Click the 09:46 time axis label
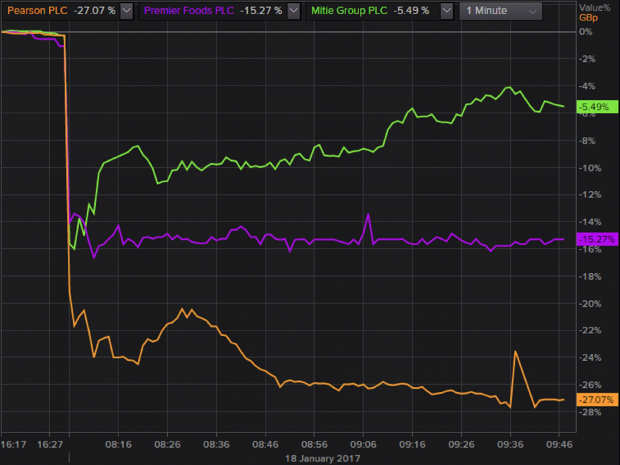Viewport: 620px width, 465px height. click(x=557, y=439)
